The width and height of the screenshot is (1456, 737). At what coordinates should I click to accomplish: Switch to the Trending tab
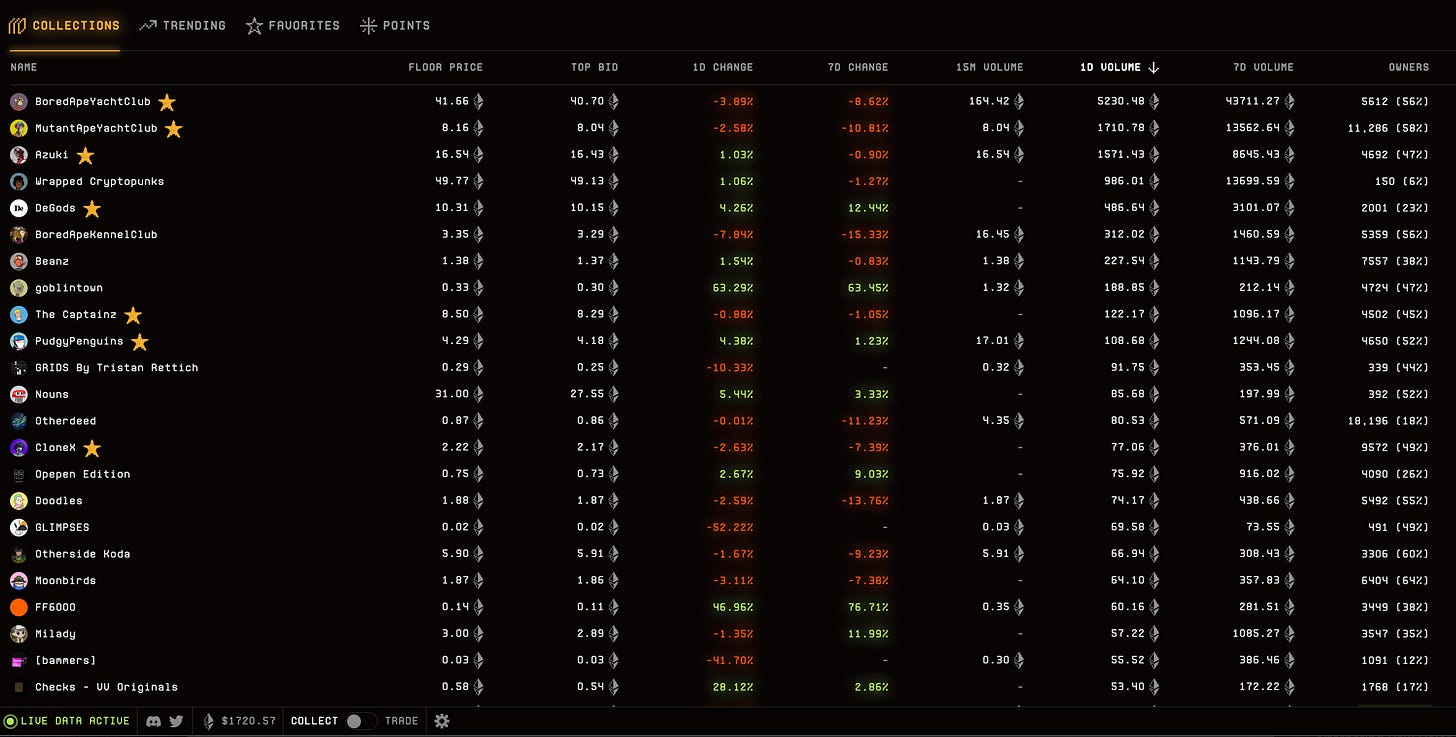pyautogui.click(x=182, y=25)
